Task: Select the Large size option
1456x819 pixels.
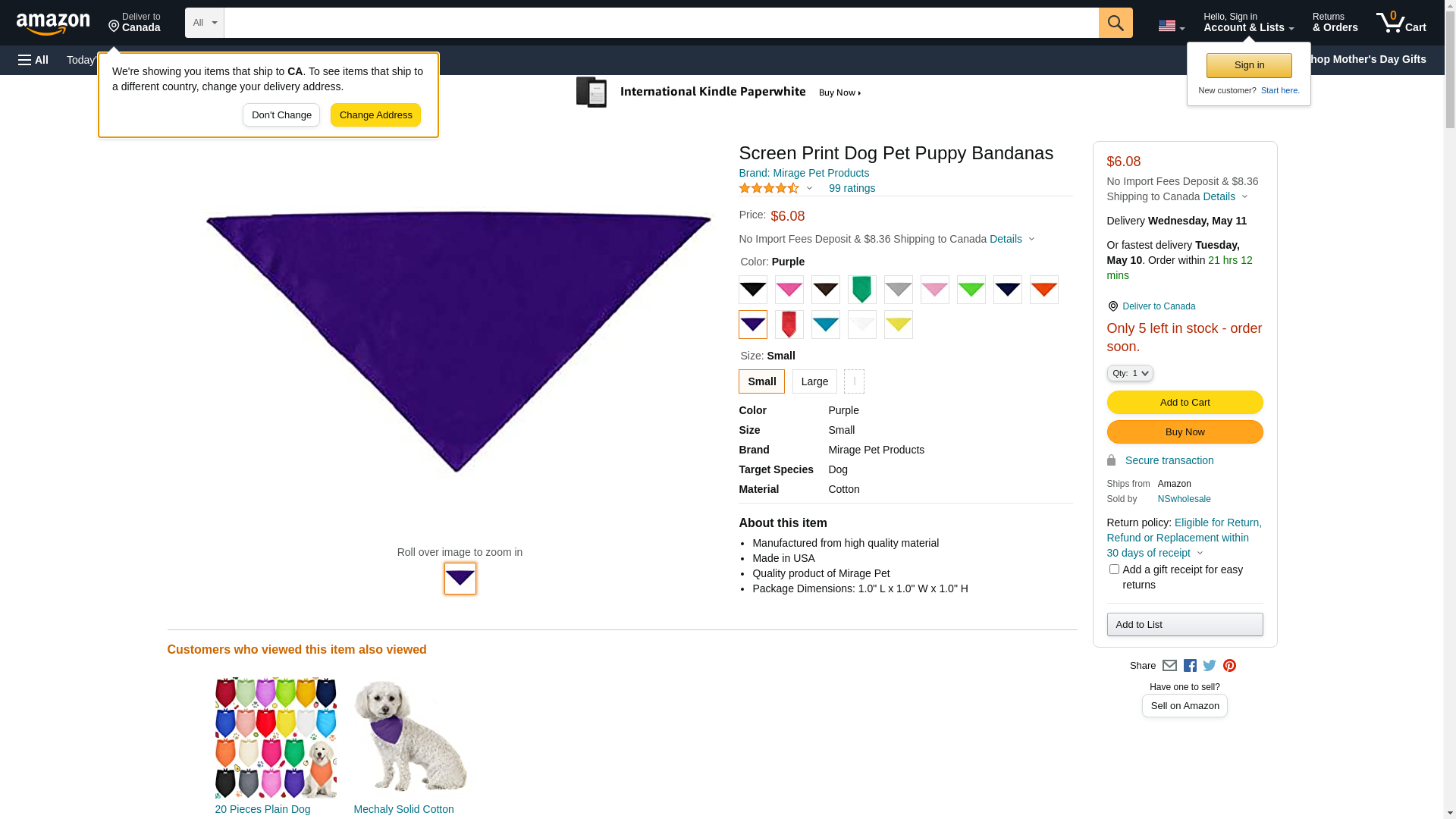Action: 814,381
